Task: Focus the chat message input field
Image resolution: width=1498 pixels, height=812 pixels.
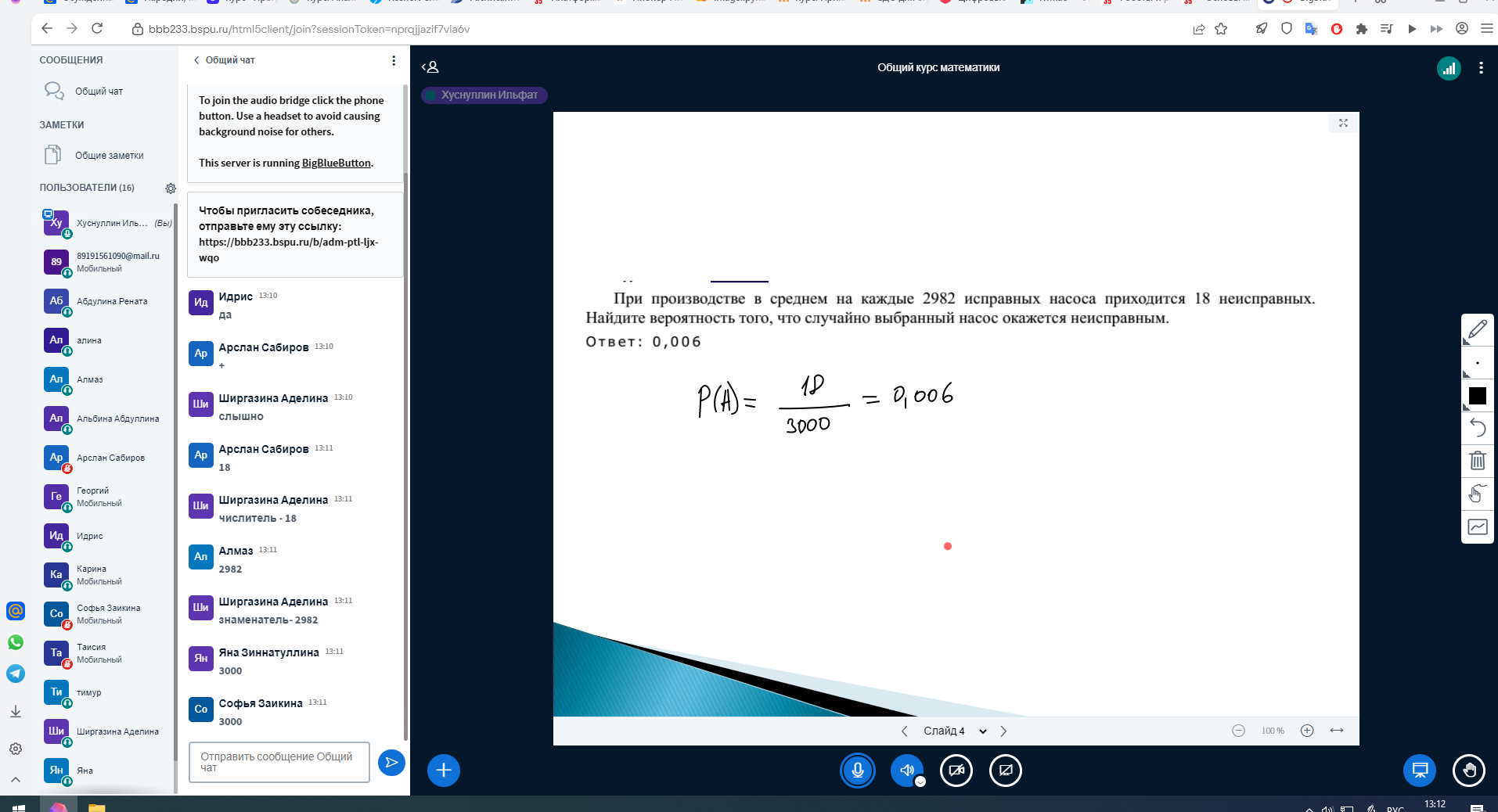Action: (x=279, y=763)
